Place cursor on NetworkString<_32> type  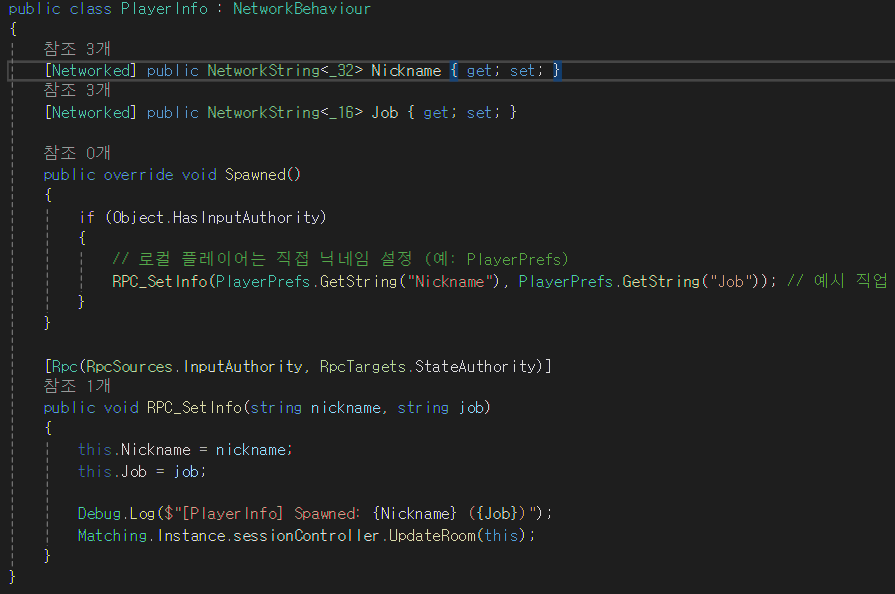(285, 71)
